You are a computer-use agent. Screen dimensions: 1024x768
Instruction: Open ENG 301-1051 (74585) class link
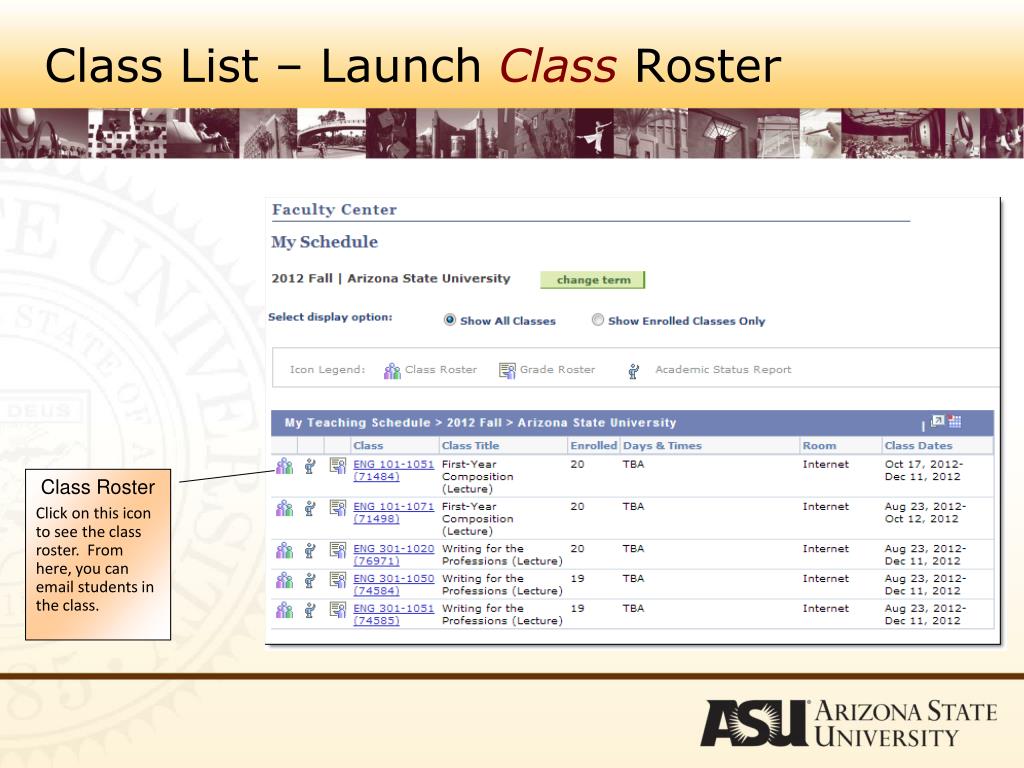[x=393, y=614]
